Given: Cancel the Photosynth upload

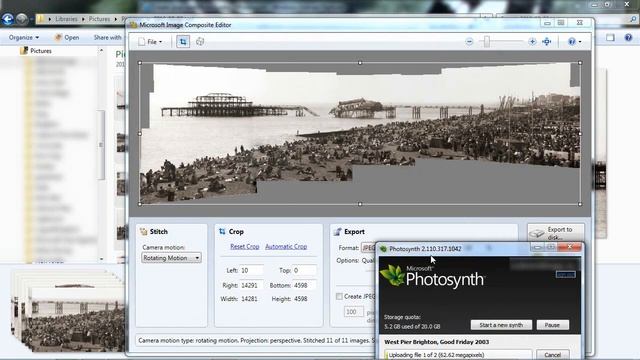Looking at the screenshot, I should pyautogui.click(x=552, y=355).
